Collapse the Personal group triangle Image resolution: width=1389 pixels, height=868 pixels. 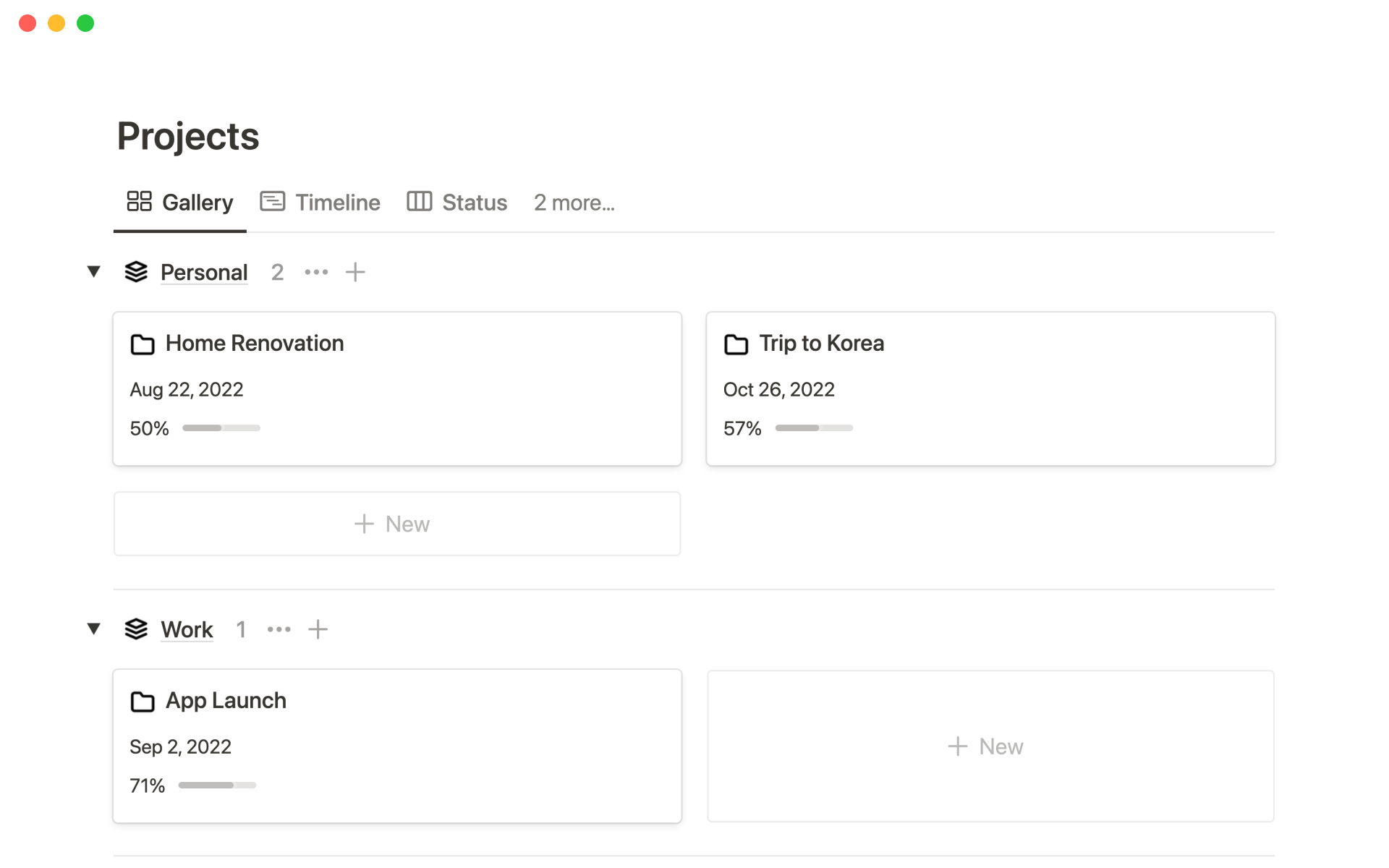93,271
